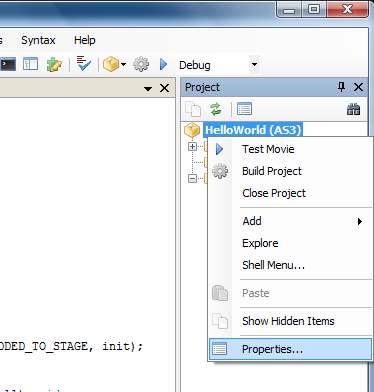Screen dimensions: 374x392
Task: Open the Syntax menu
Action: (x=38, y=40)
